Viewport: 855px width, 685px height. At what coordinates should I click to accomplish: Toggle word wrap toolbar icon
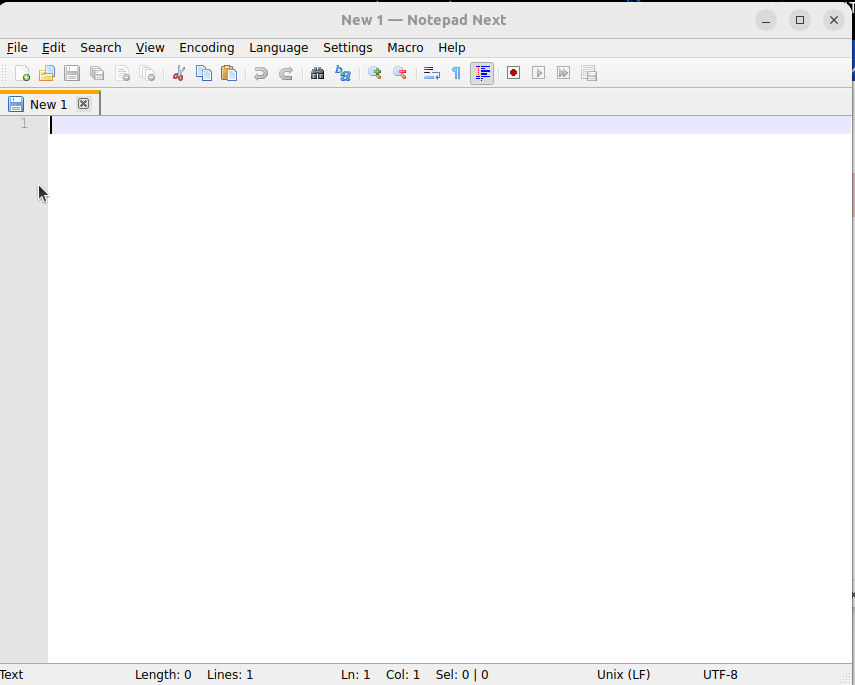[x=432, y=73]
